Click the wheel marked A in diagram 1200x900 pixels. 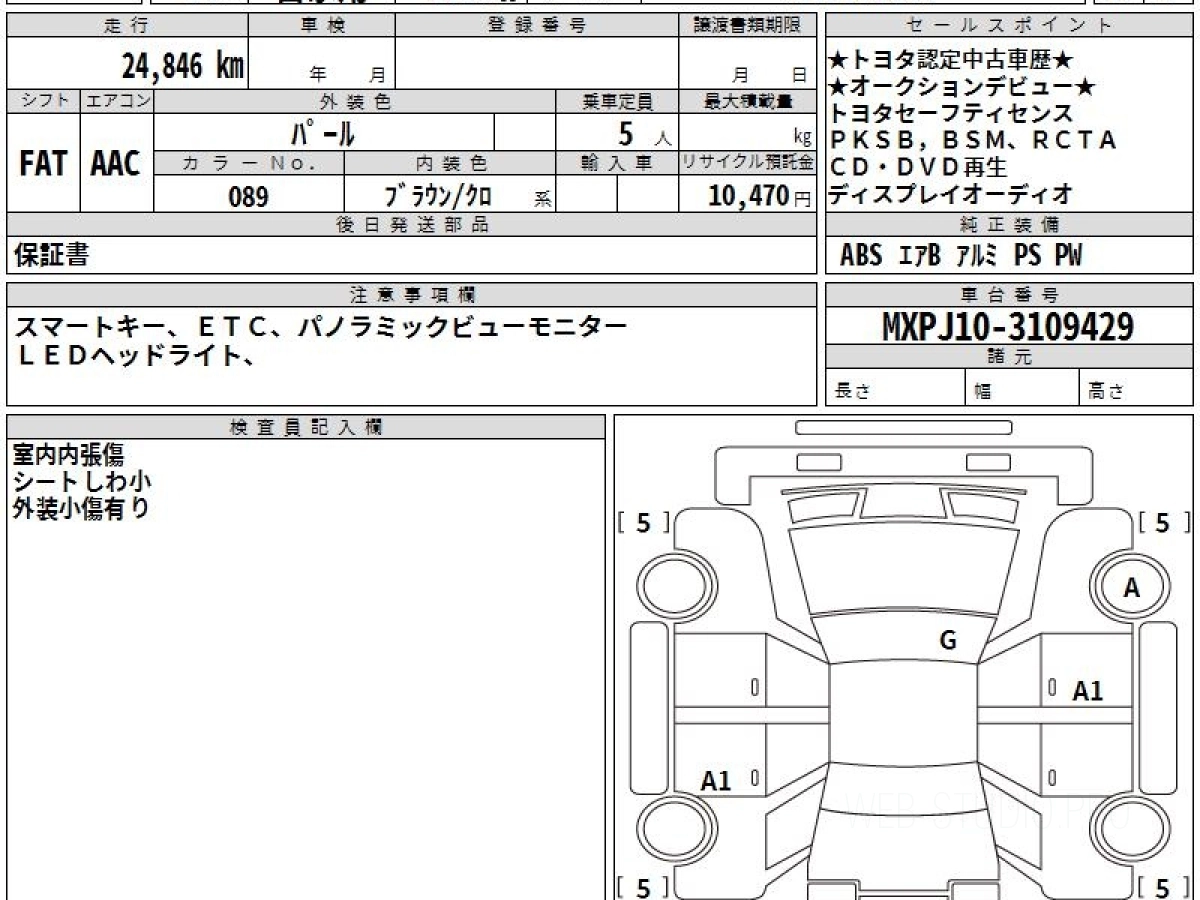(x=1131, y=589)
